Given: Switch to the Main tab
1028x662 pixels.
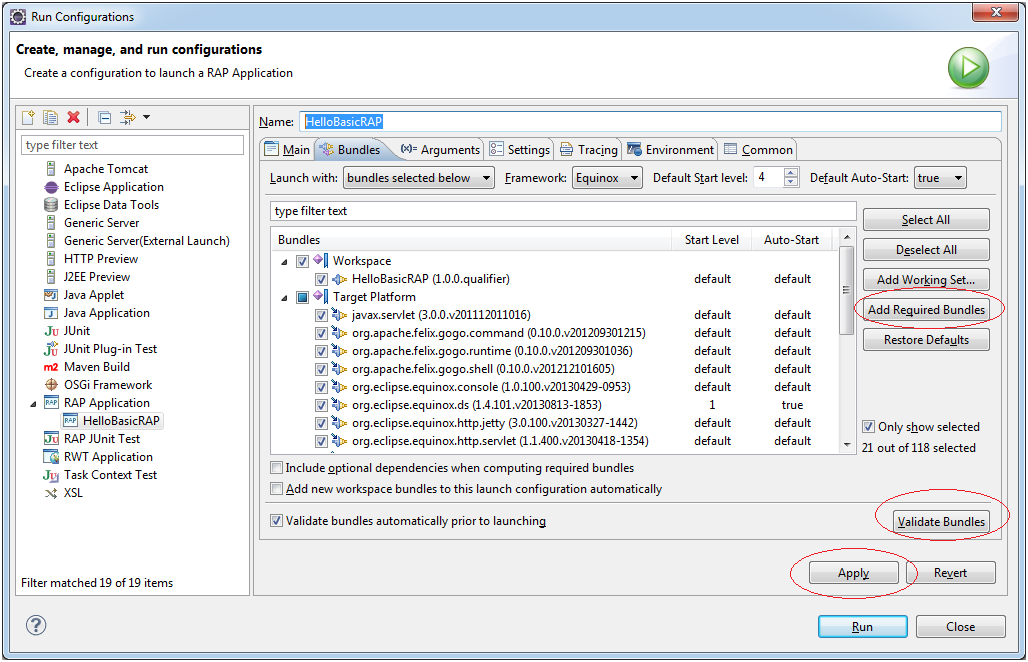Looking at the screenshot, I should (x=287, y=149).
